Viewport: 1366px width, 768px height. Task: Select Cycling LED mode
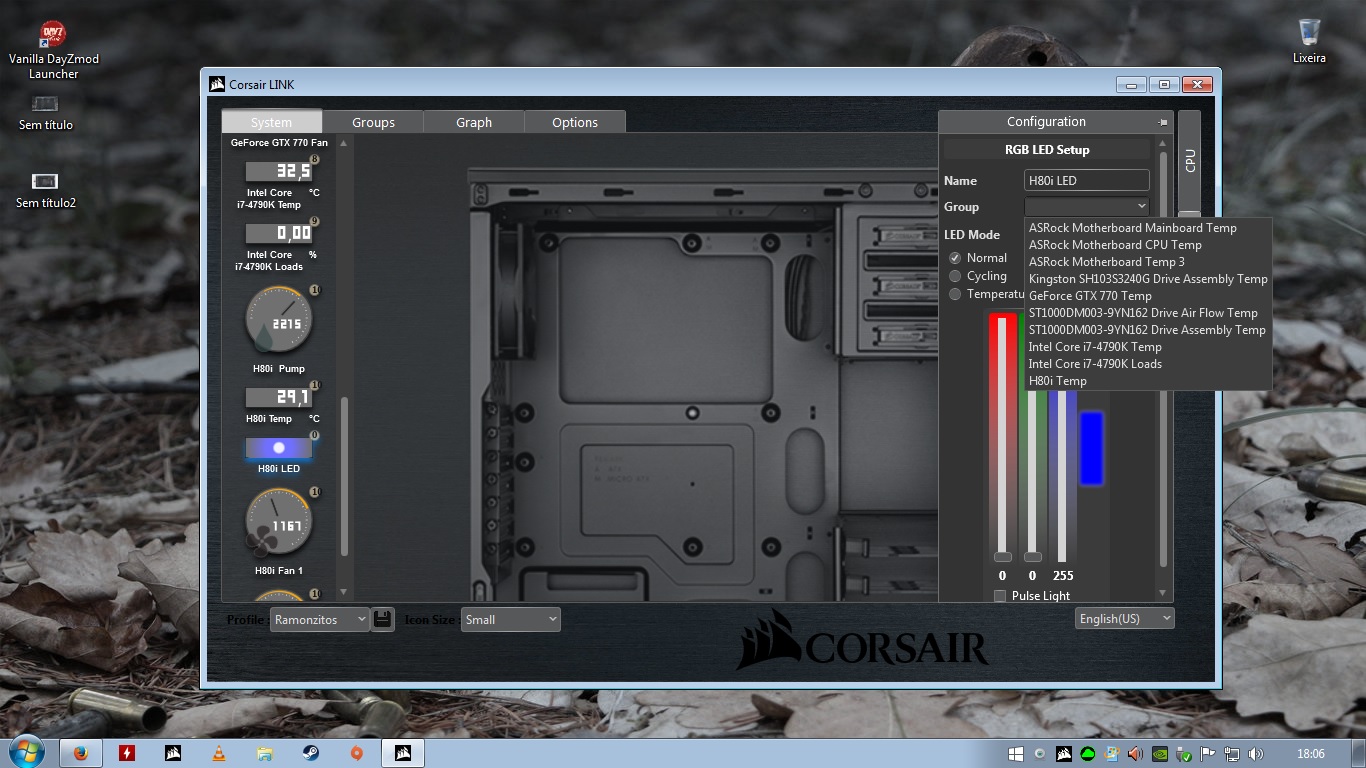(955, 276)
